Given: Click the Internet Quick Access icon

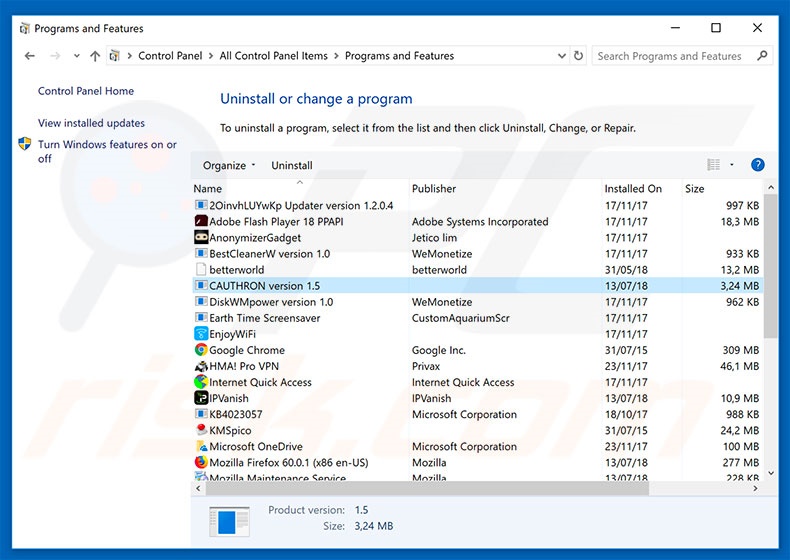Looking at the screenshot, I should [201, 382].
